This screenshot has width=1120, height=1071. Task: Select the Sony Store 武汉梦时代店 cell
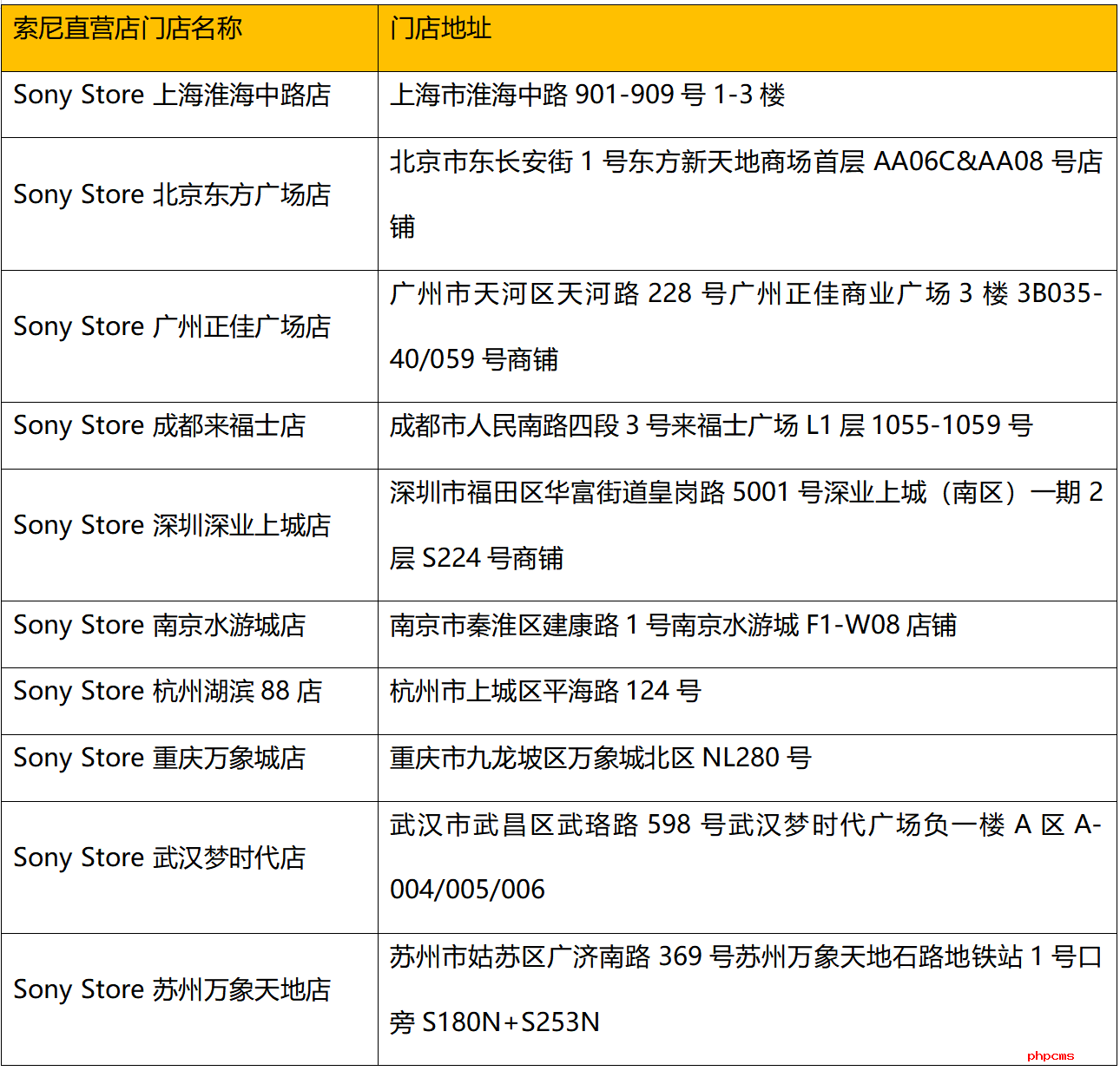coord(189,868)
